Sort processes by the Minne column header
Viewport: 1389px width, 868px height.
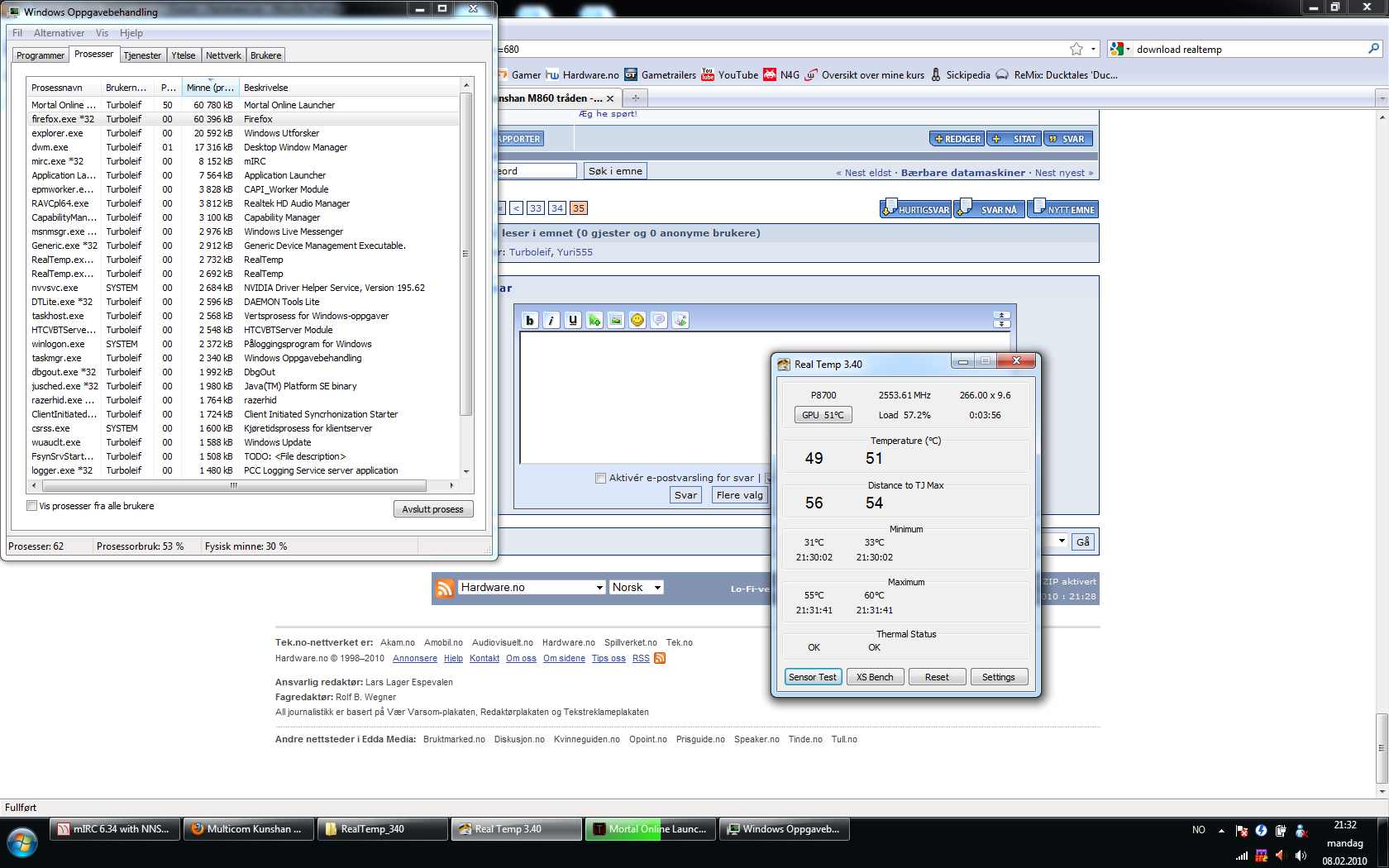[210, 88]
